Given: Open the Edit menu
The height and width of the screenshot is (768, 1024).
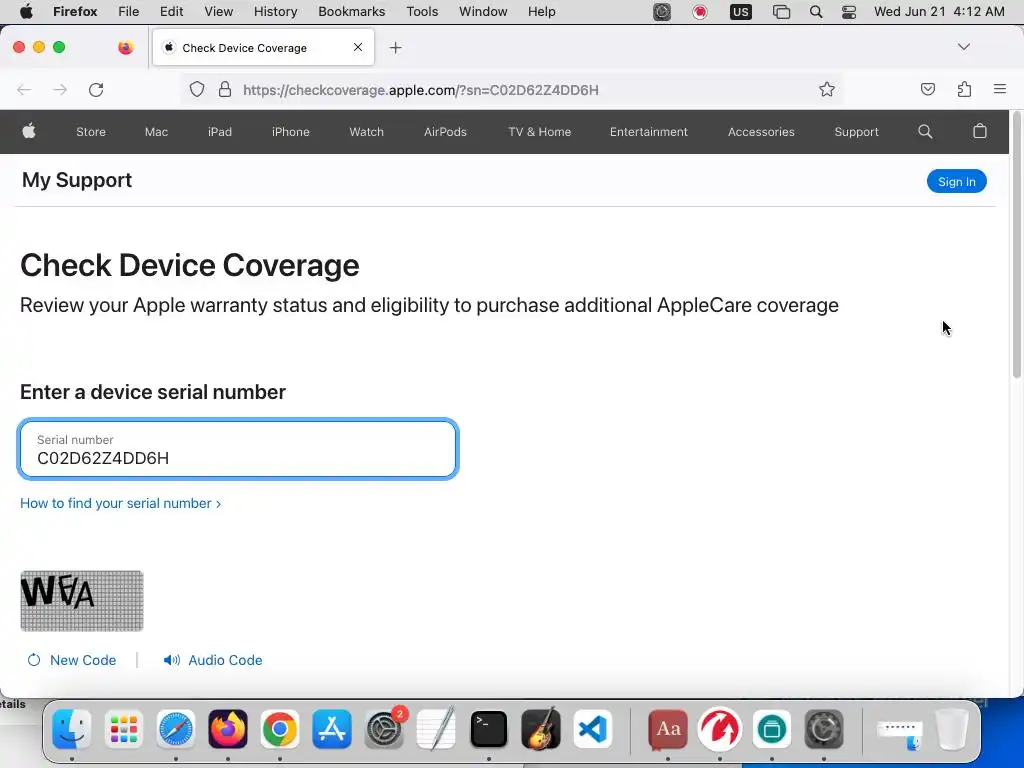Looking at the screenshot, I should [x=172, y=12].
